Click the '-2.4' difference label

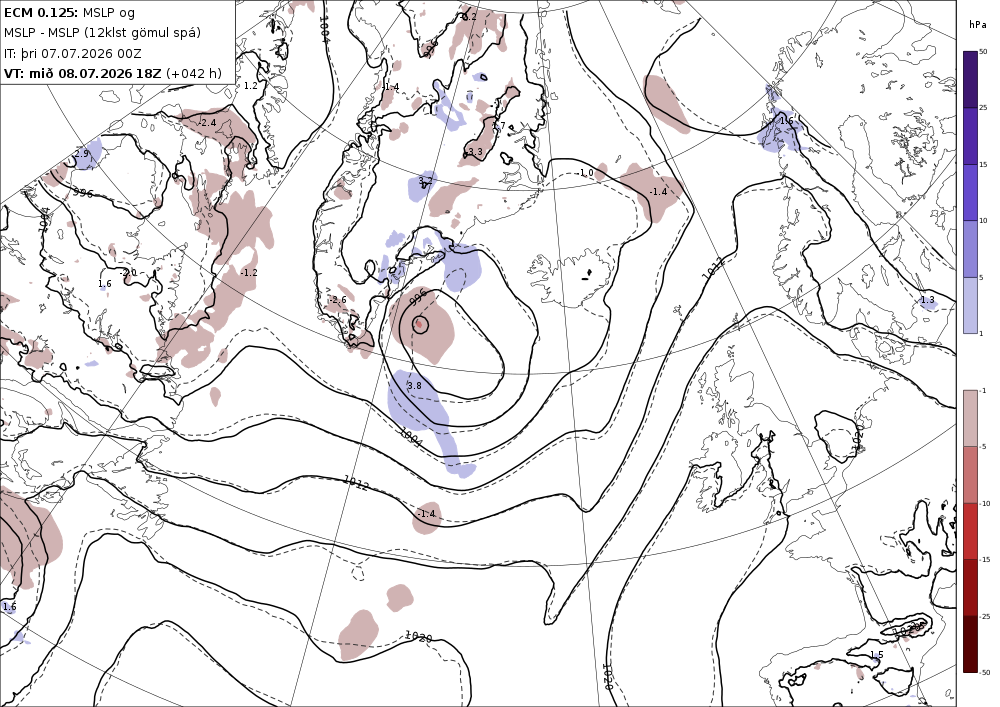(209, 122)
